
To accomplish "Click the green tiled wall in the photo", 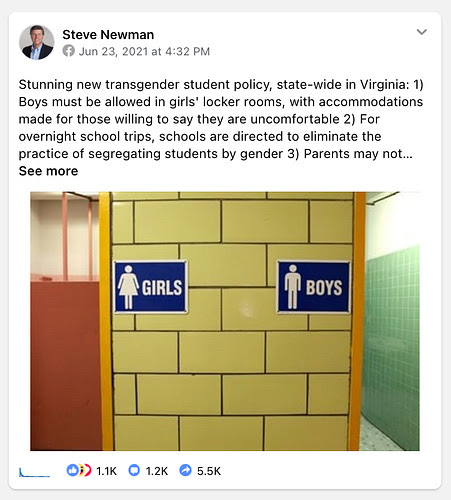I will [x=391, y=347].
